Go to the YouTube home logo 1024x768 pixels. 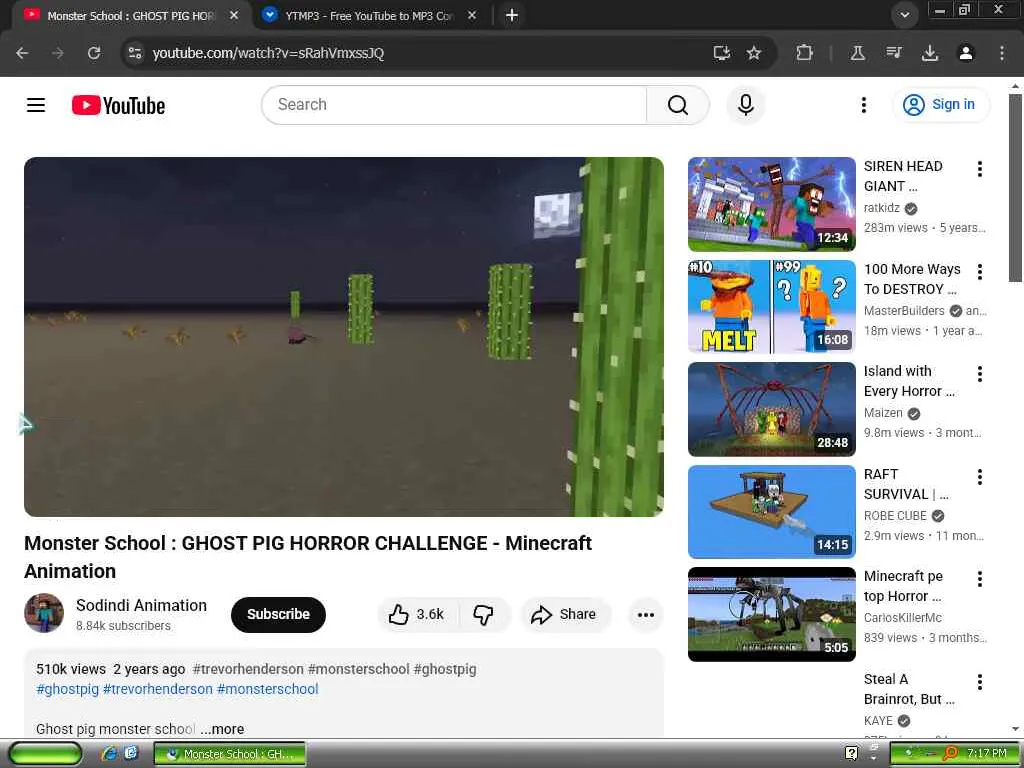point(118,105)
